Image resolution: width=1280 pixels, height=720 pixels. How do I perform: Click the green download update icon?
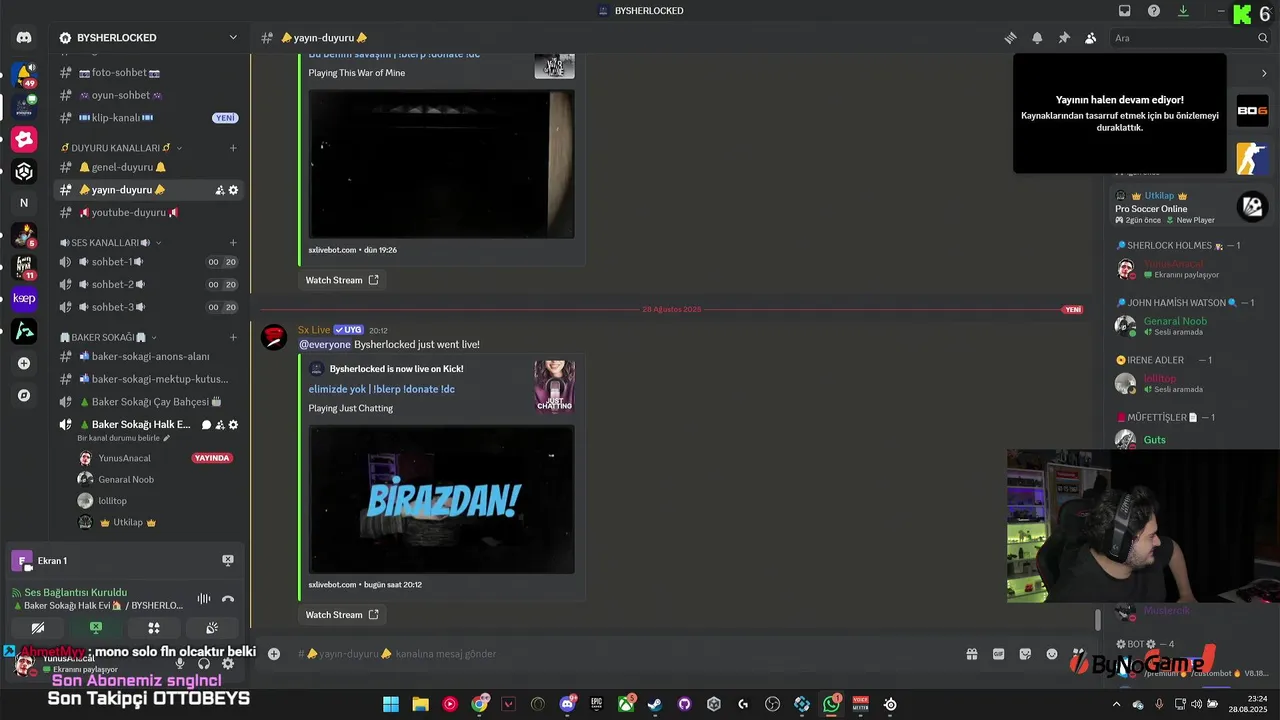coord(1183,11)
